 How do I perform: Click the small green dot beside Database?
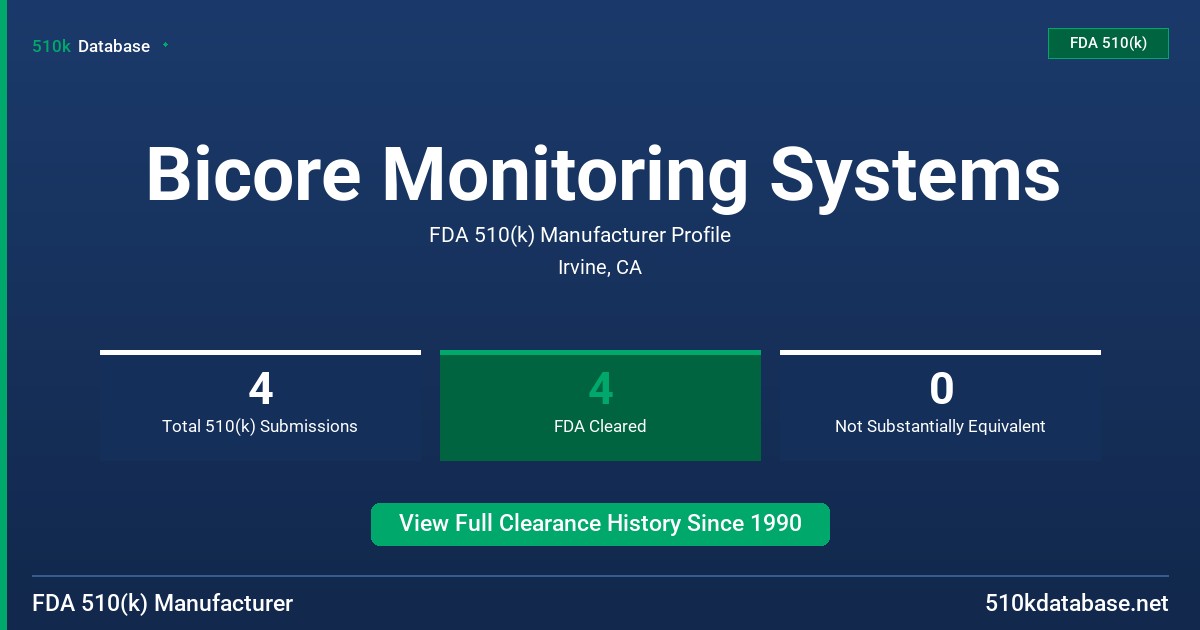tap(165, 45)
